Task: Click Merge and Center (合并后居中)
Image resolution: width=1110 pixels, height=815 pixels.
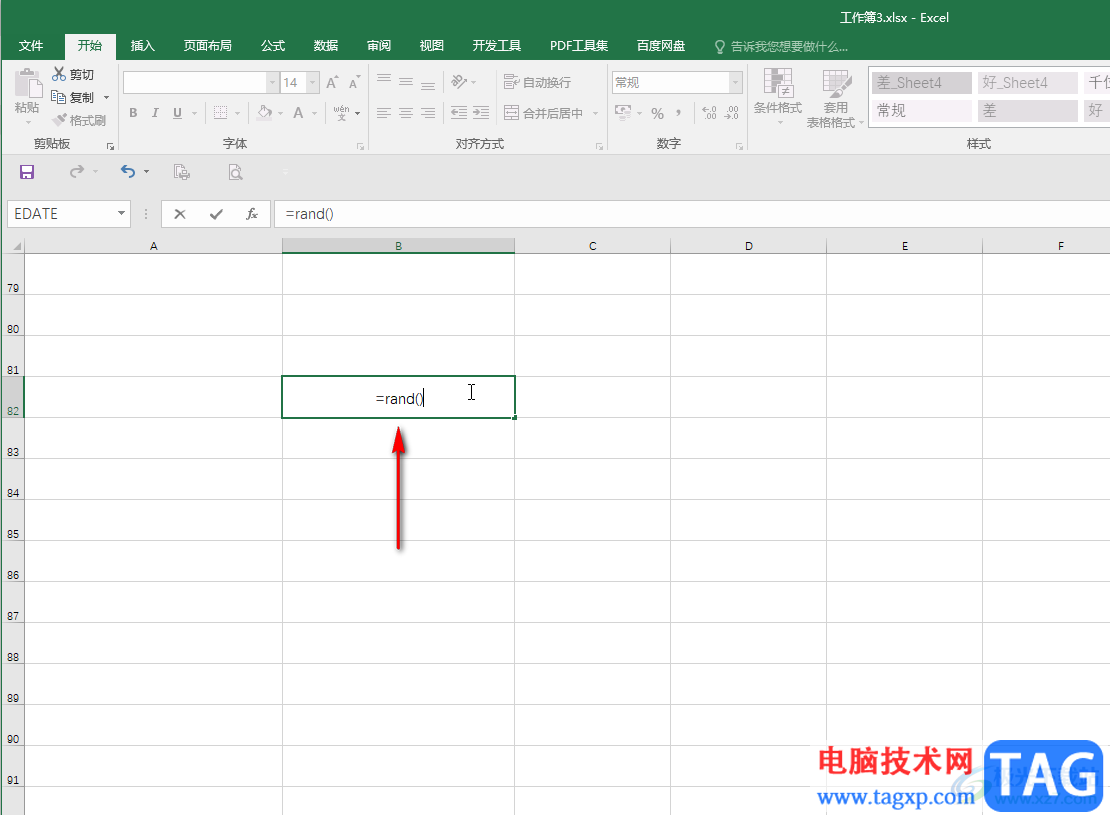Action: pos(544,113)
